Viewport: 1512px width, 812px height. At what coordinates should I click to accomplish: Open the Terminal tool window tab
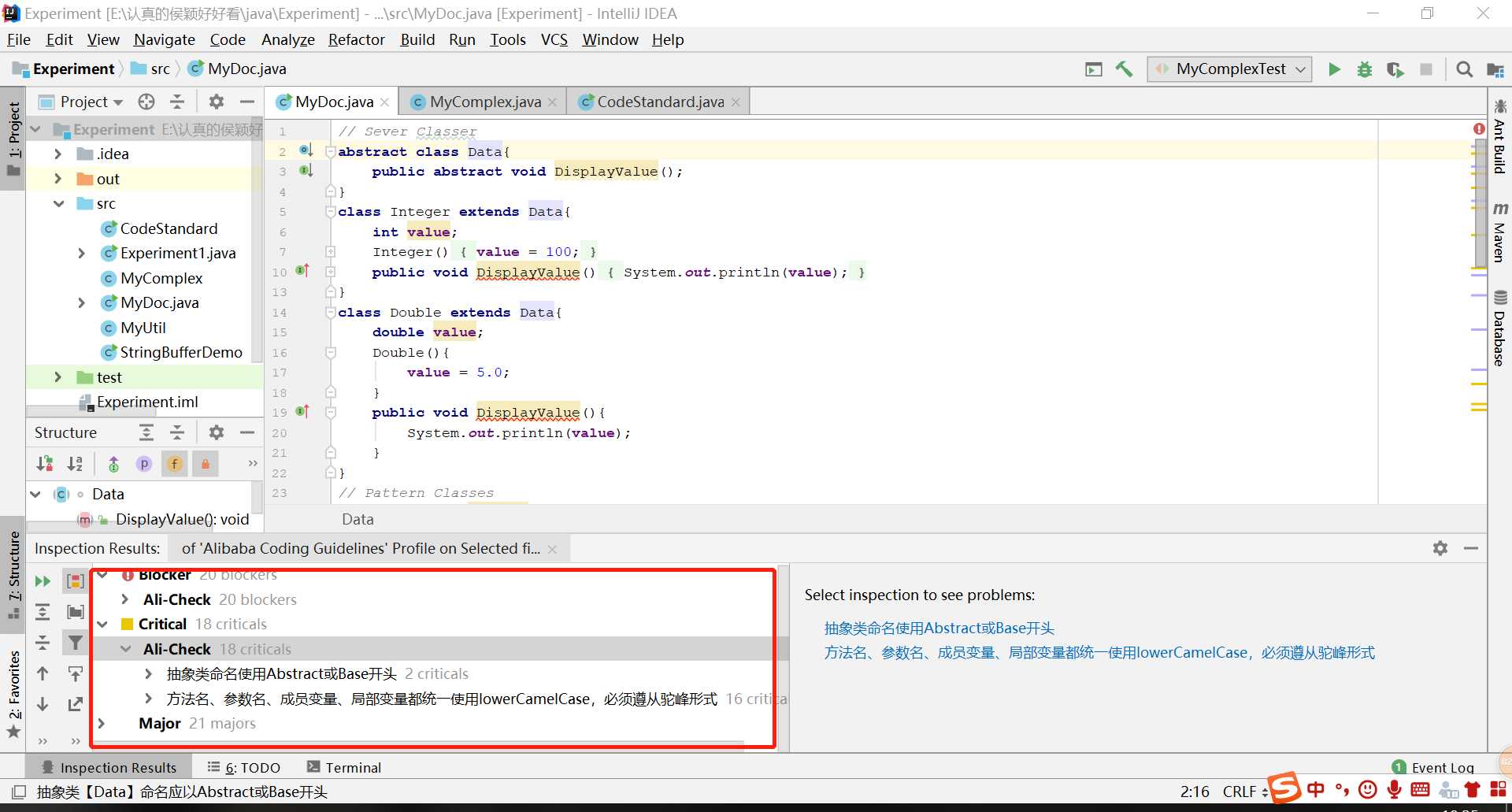(344, 767)
